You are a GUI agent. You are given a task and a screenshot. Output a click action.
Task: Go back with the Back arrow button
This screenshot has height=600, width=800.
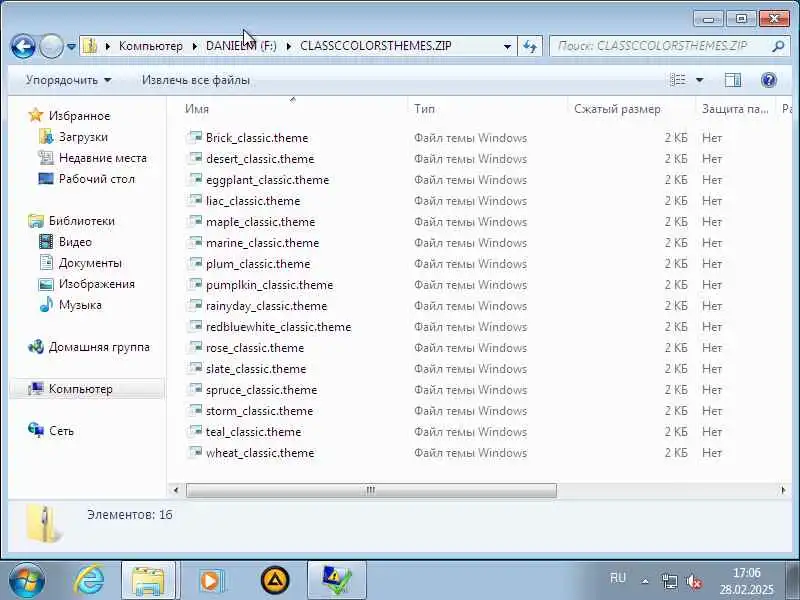23,46
